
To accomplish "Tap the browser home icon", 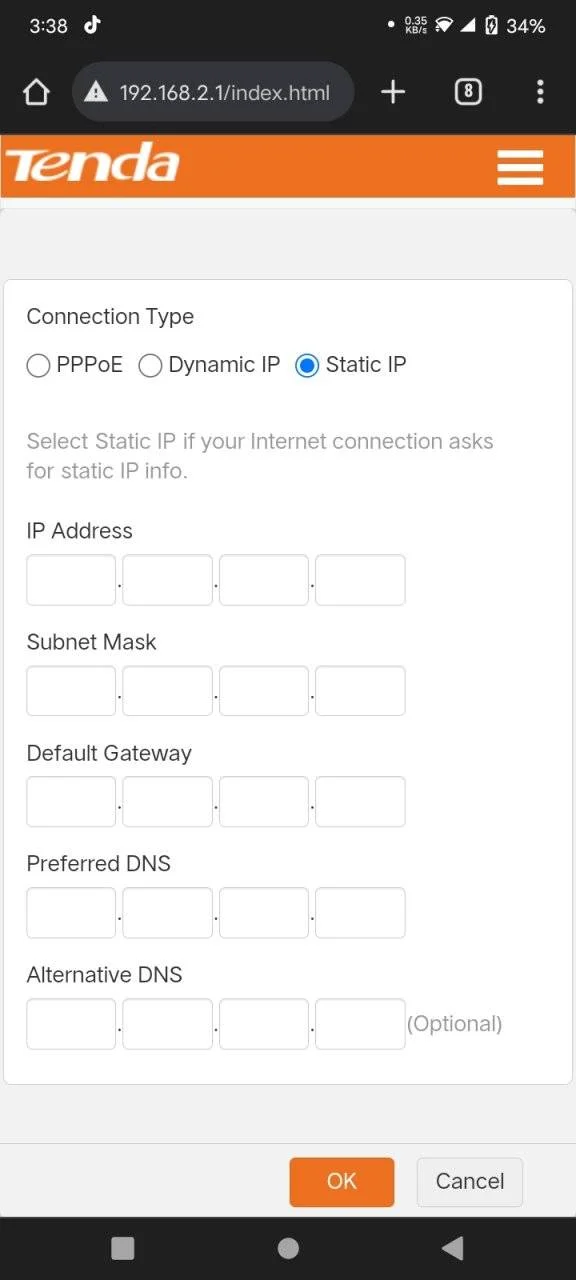I will tap(36, 93).
